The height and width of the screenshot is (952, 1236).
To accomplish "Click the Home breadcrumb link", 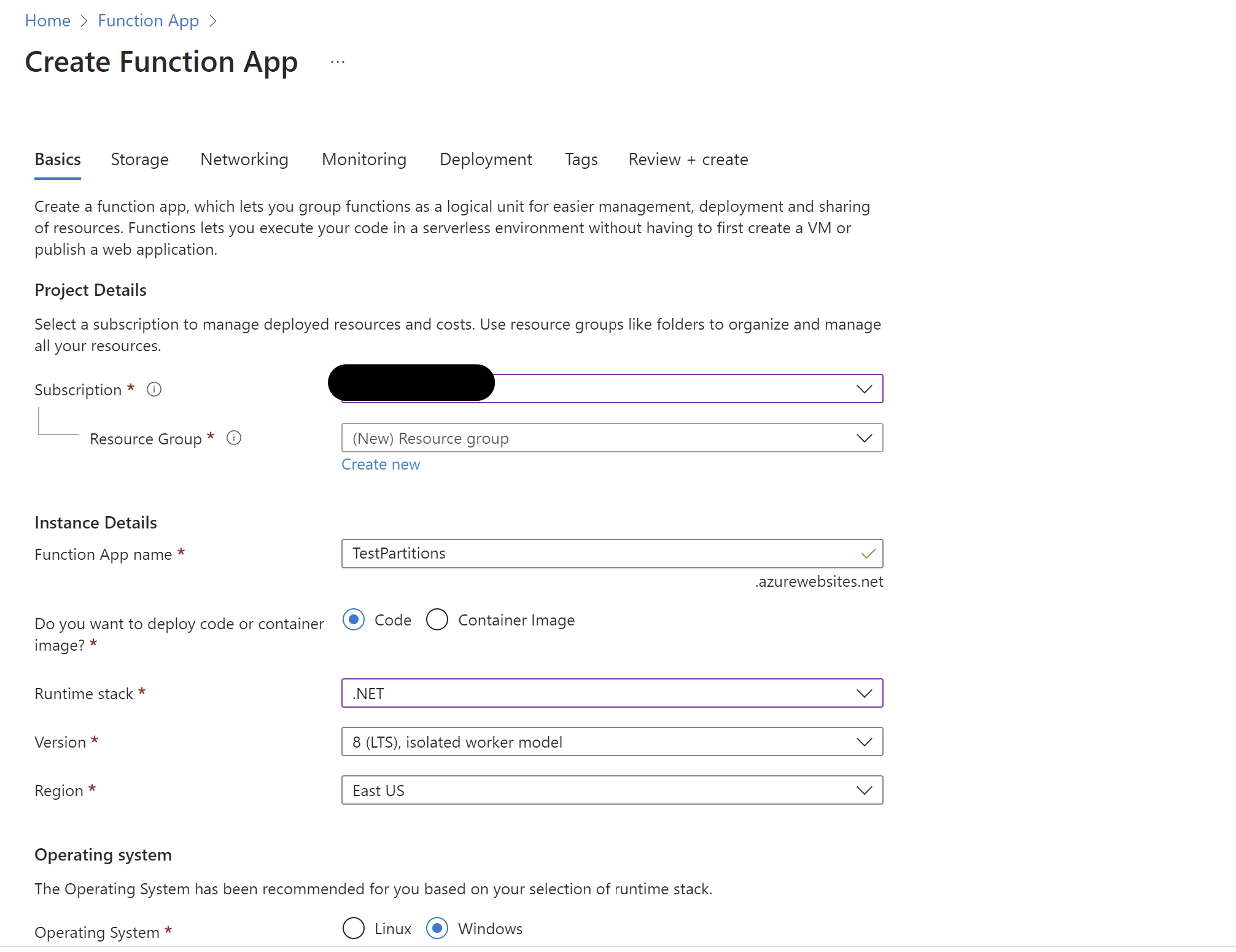I will (x=48, y=21).
